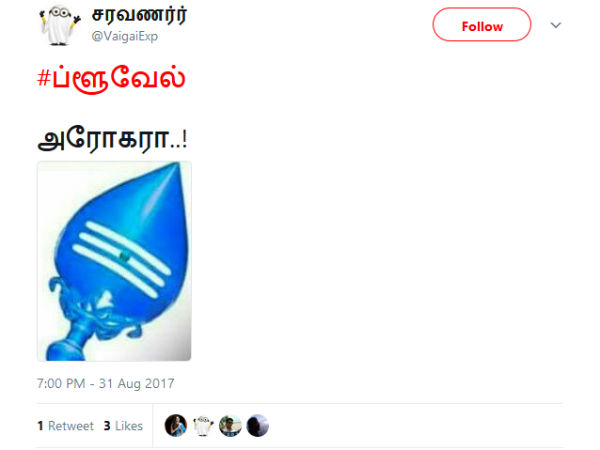This screenshot has width=600, height=450.
Task: Open the dark silhouette liker avatar
Action: point(258,425)
